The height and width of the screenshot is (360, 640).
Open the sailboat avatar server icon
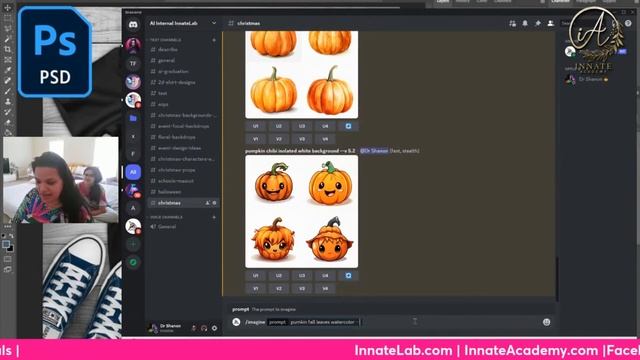(x=133, y=226)
